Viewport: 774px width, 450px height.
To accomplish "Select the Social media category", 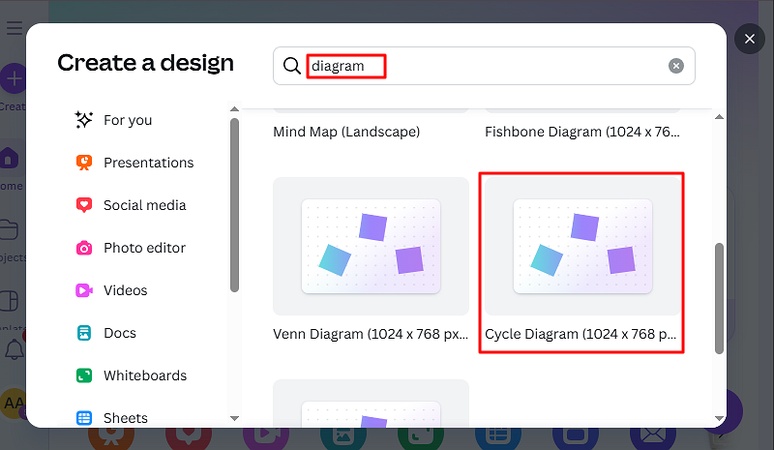I will pos(145,205).
